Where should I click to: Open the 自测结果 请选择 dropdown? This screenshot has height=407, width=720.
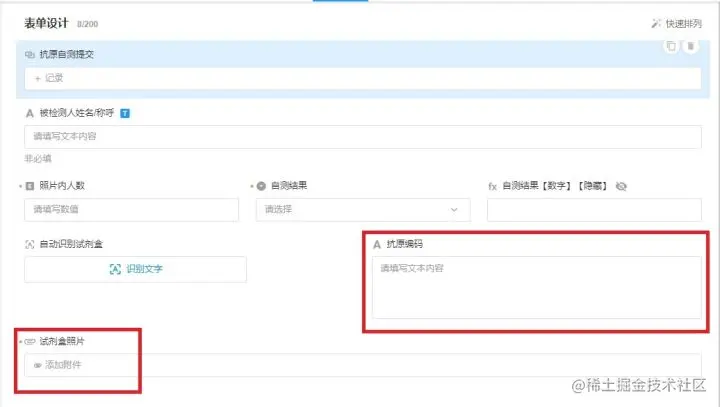pos(363,209)
